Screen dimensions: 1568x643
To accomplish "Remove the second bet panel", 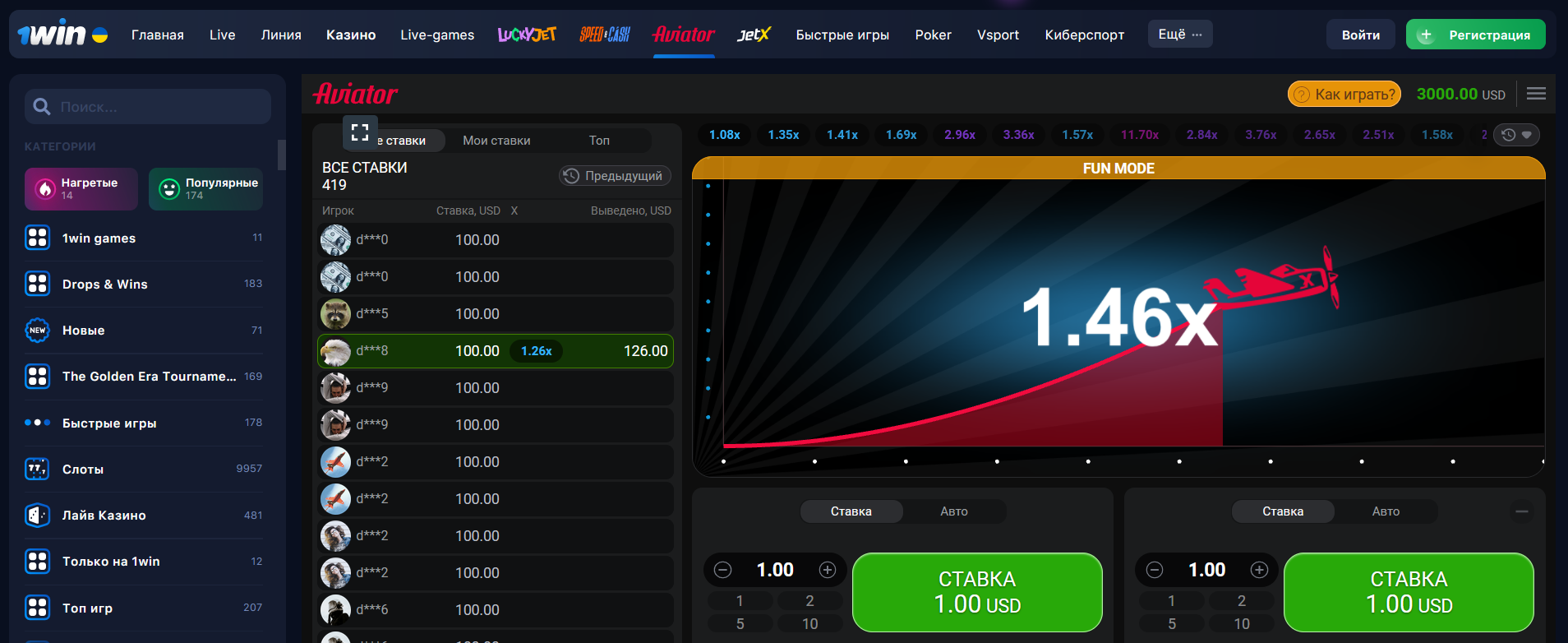I will (x=1522, y=511).
